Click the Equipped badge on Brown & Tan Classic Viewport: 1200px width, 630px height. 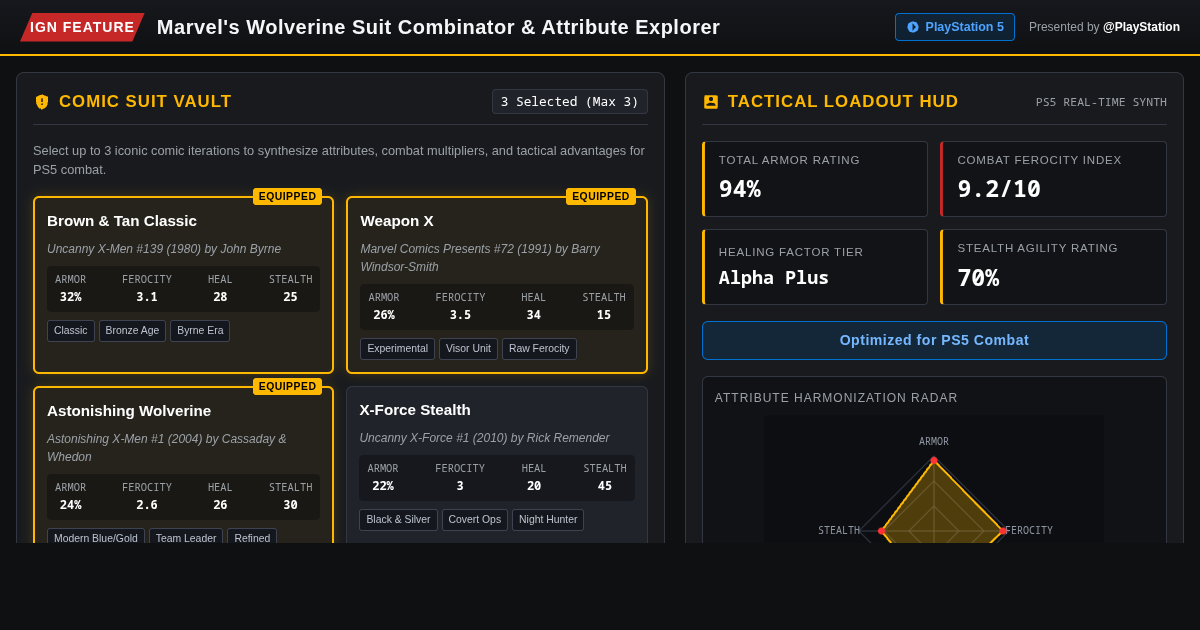288,196
